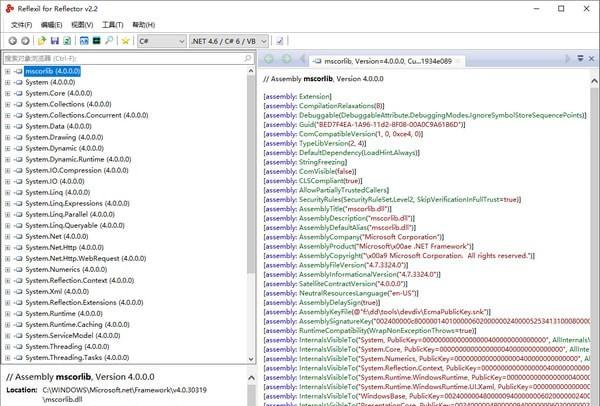Open the 编辑(E) menu
The width and height of the screenshot is (600, 406).
[x=51, y=25]
